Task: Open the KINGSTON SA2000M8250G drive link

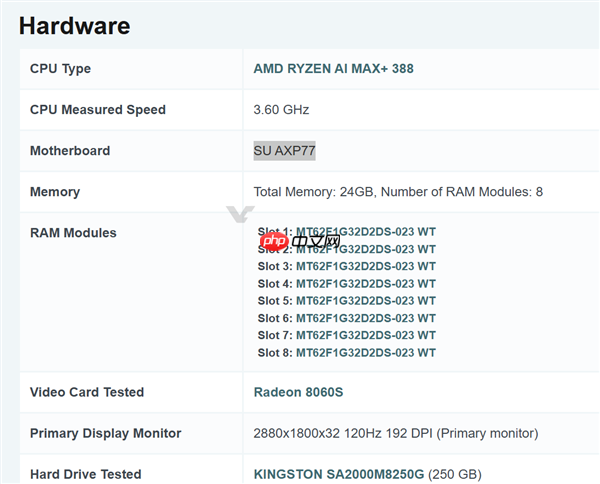Action: [x=339, y=474]
